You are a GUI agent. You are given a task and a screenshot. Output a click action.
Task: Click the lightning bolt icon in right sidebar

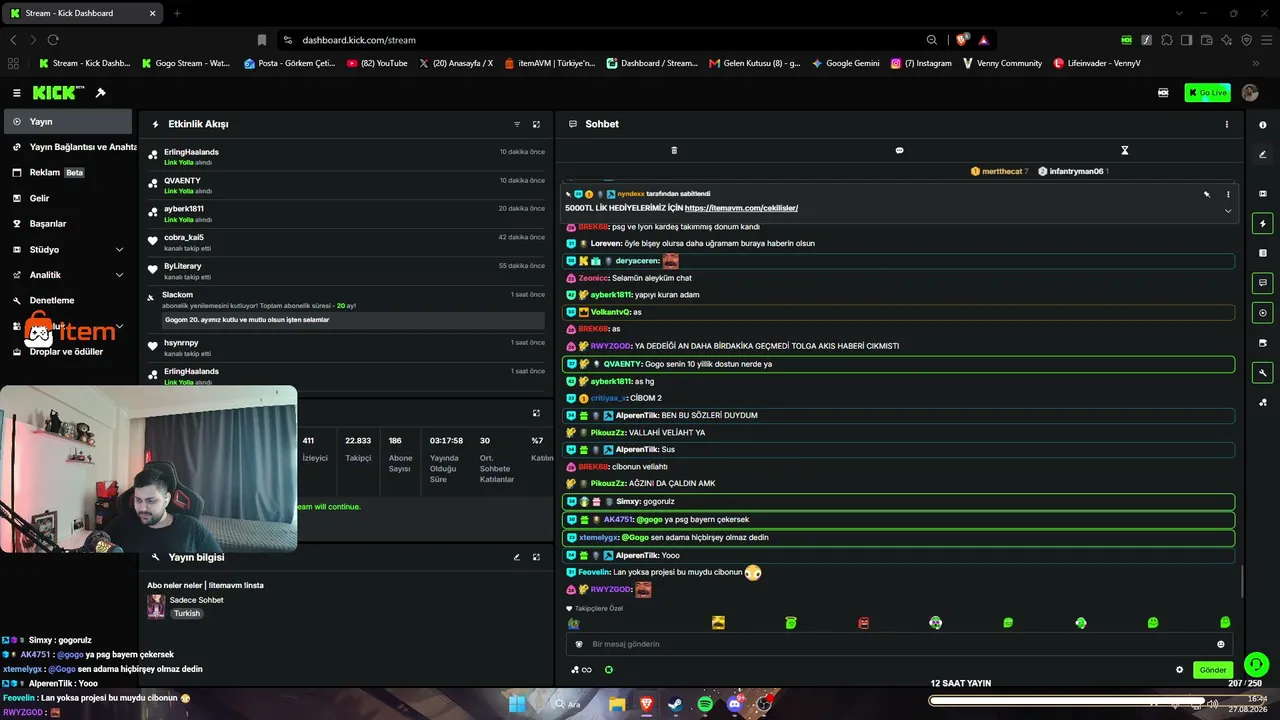tap(1263, 224)
